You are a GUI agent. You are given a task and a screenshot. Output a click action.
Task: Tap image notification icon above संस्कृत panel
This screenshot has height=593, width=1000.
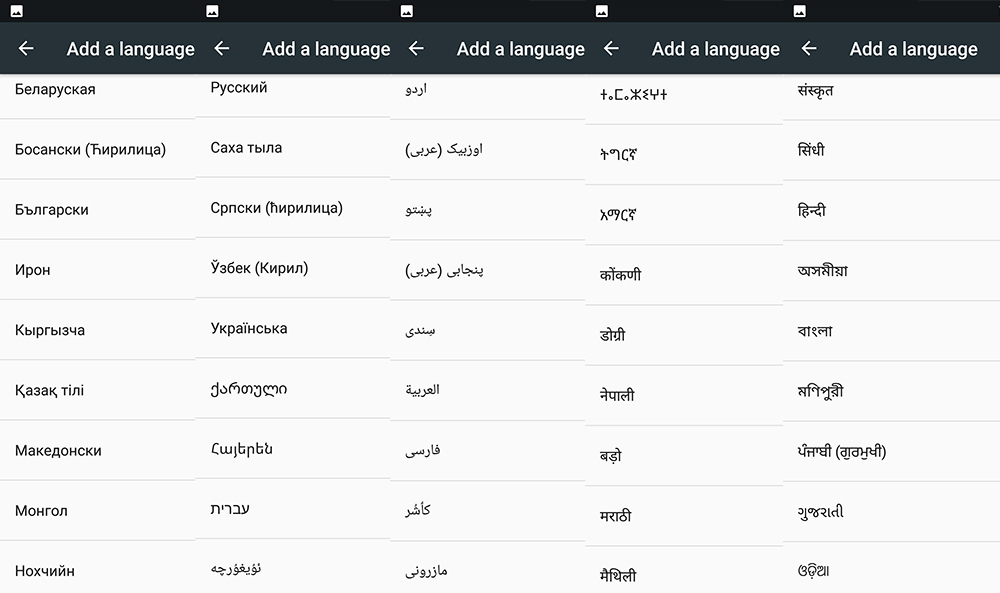(x=800, y=11)
